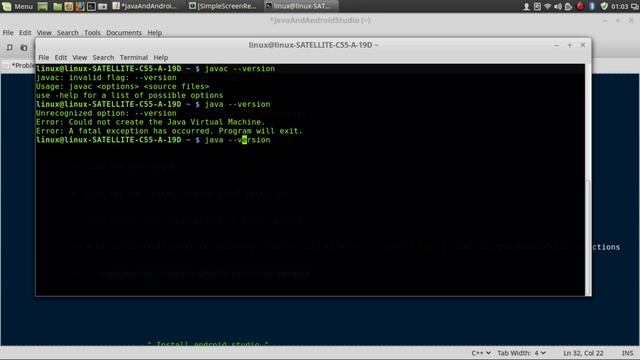Close the text editor window behind terminal
The image size is (640, 360).
coord(631,20)
